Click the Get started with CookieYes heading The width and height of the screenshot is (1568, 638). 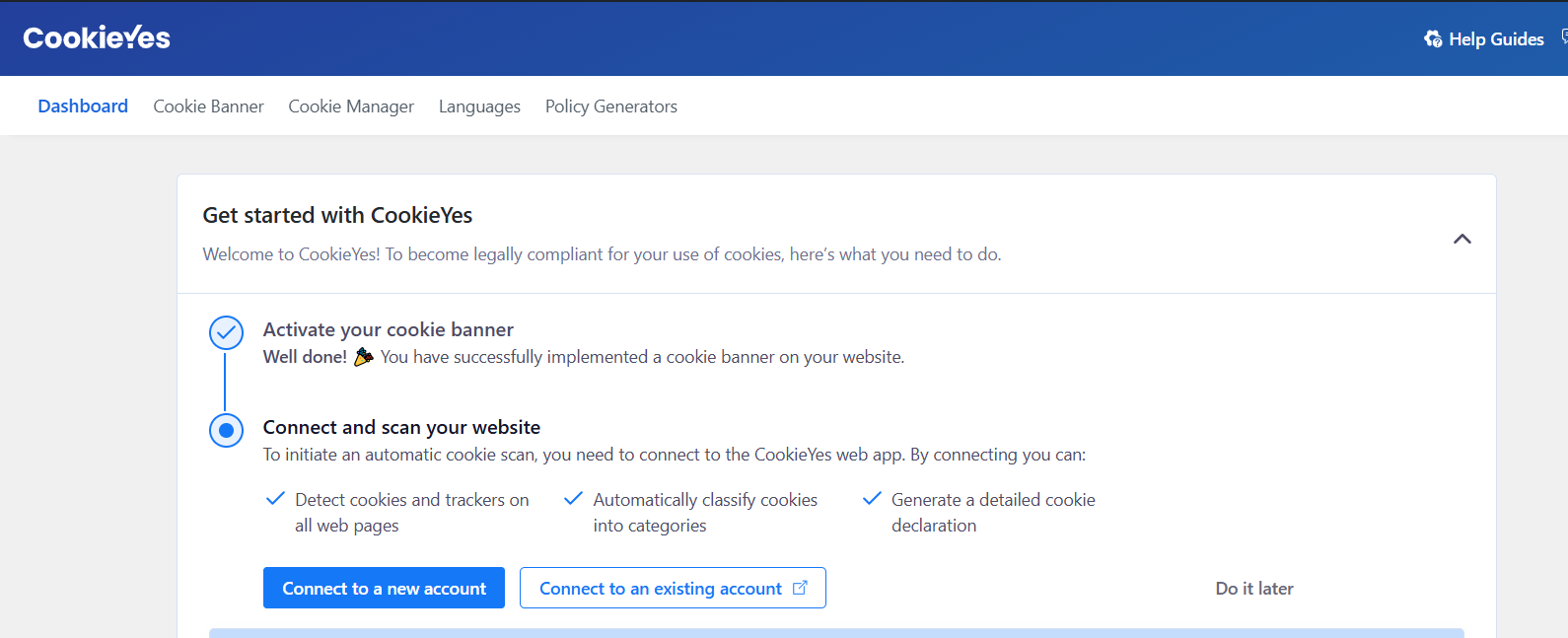pos(337,216)
